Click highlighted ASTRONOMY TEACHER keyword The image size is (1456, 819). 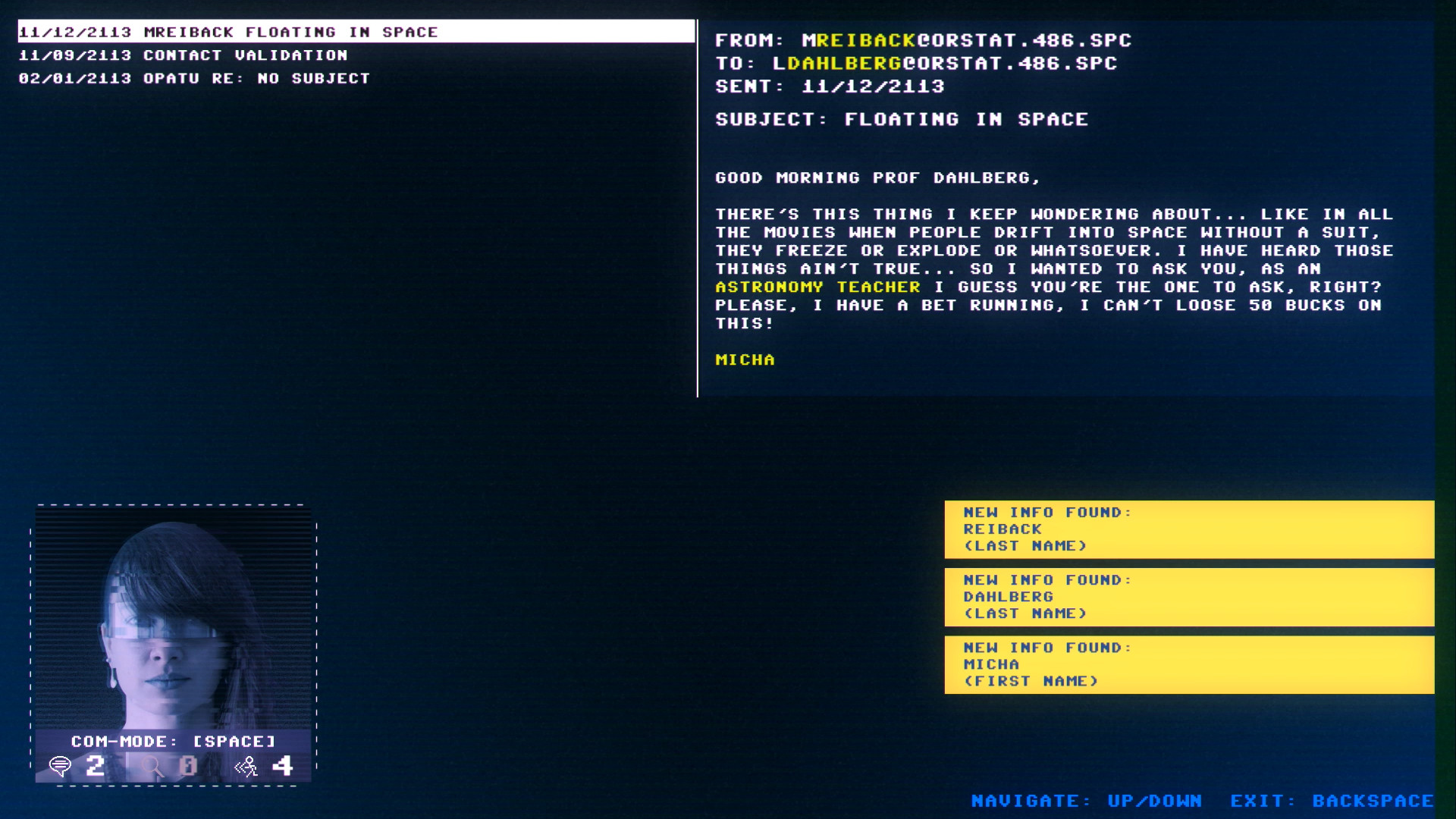tap(817, 287)
